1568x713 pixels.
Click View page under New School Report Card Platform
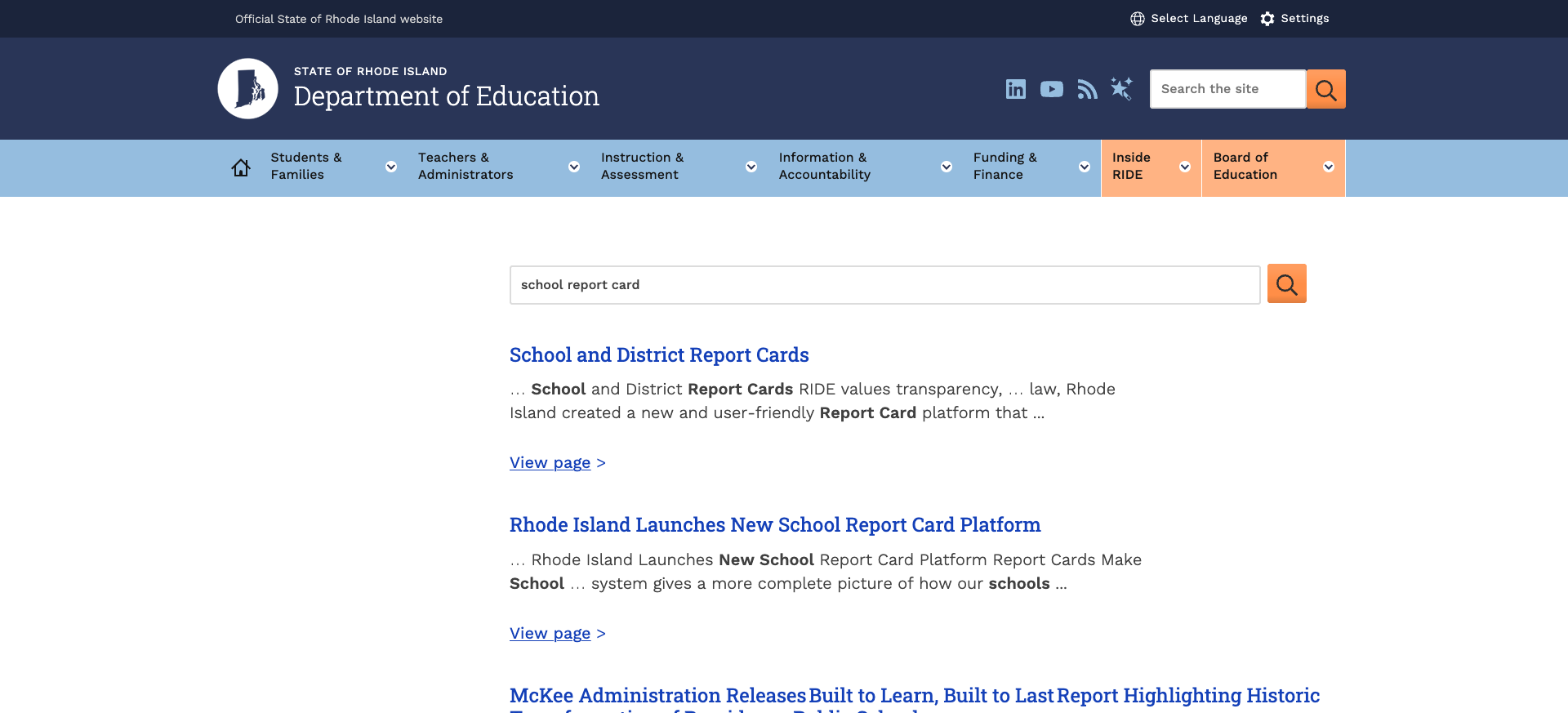(x=550, y=634)
